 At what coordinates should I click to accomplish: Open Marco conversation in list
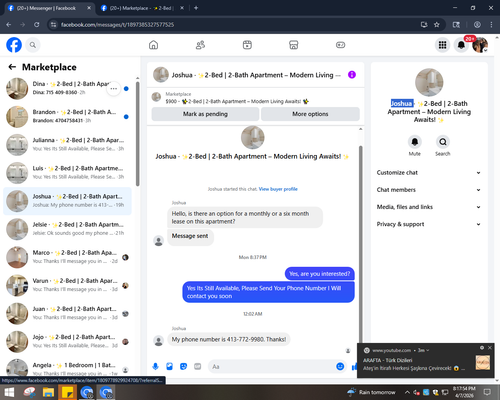67,257
